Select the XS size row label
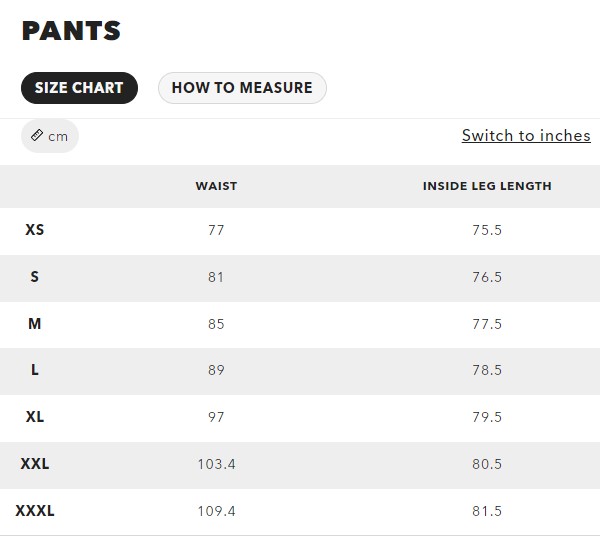The height and width of the screenshot is (544, 600). click(35, 230)
